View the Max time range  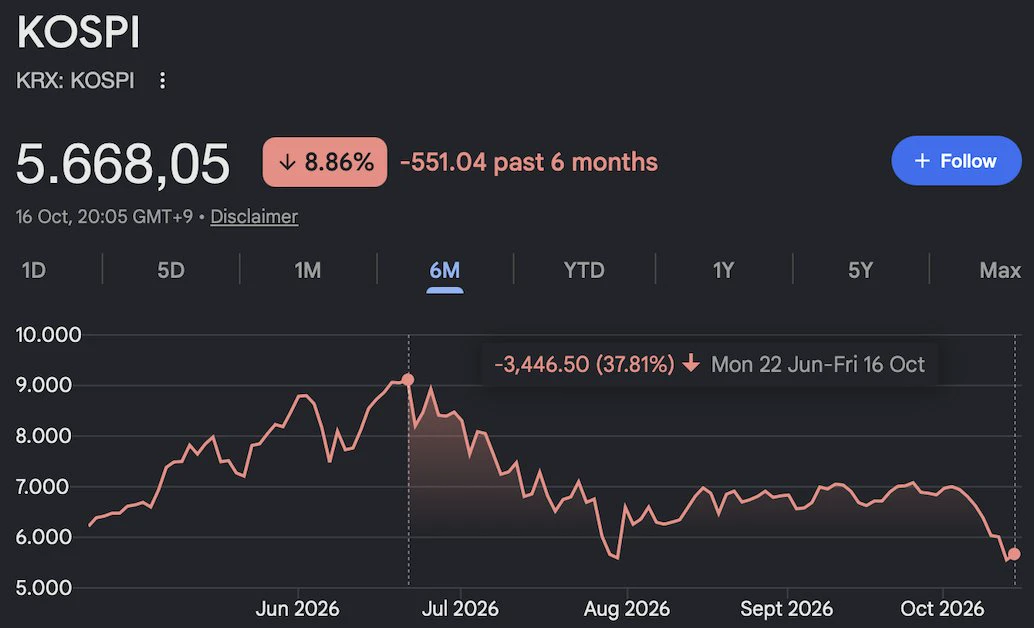tap(1000, 270)
